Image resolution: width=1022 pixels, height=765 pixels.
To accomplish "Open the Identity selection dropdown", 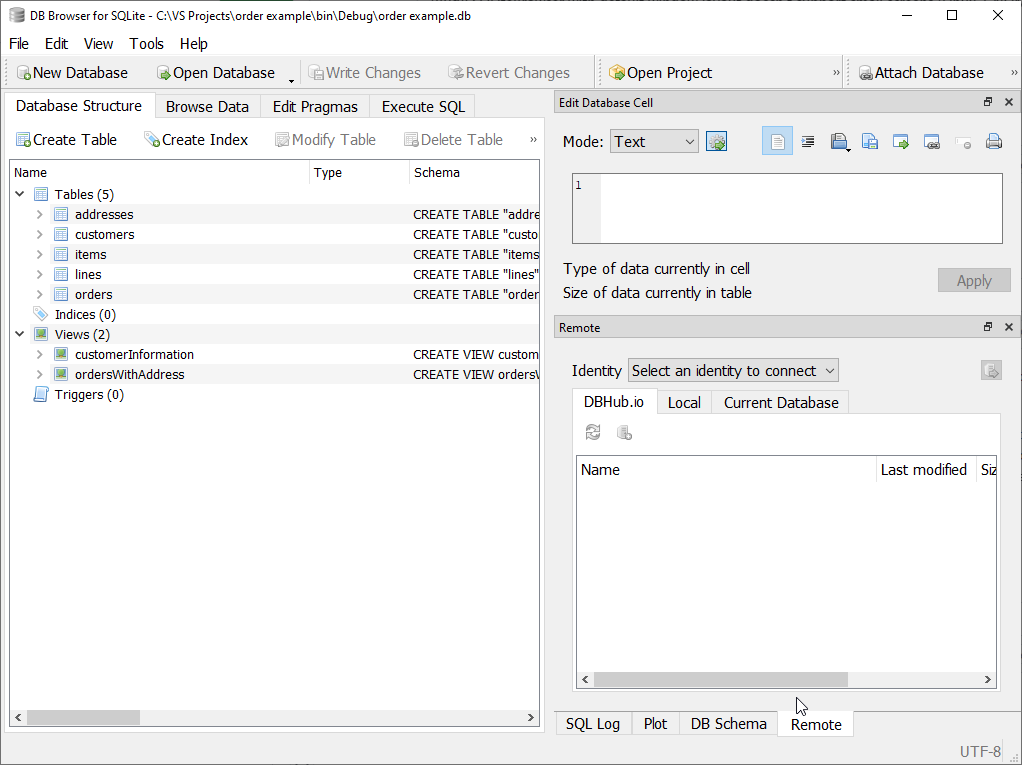I will (x=733, y=370).
